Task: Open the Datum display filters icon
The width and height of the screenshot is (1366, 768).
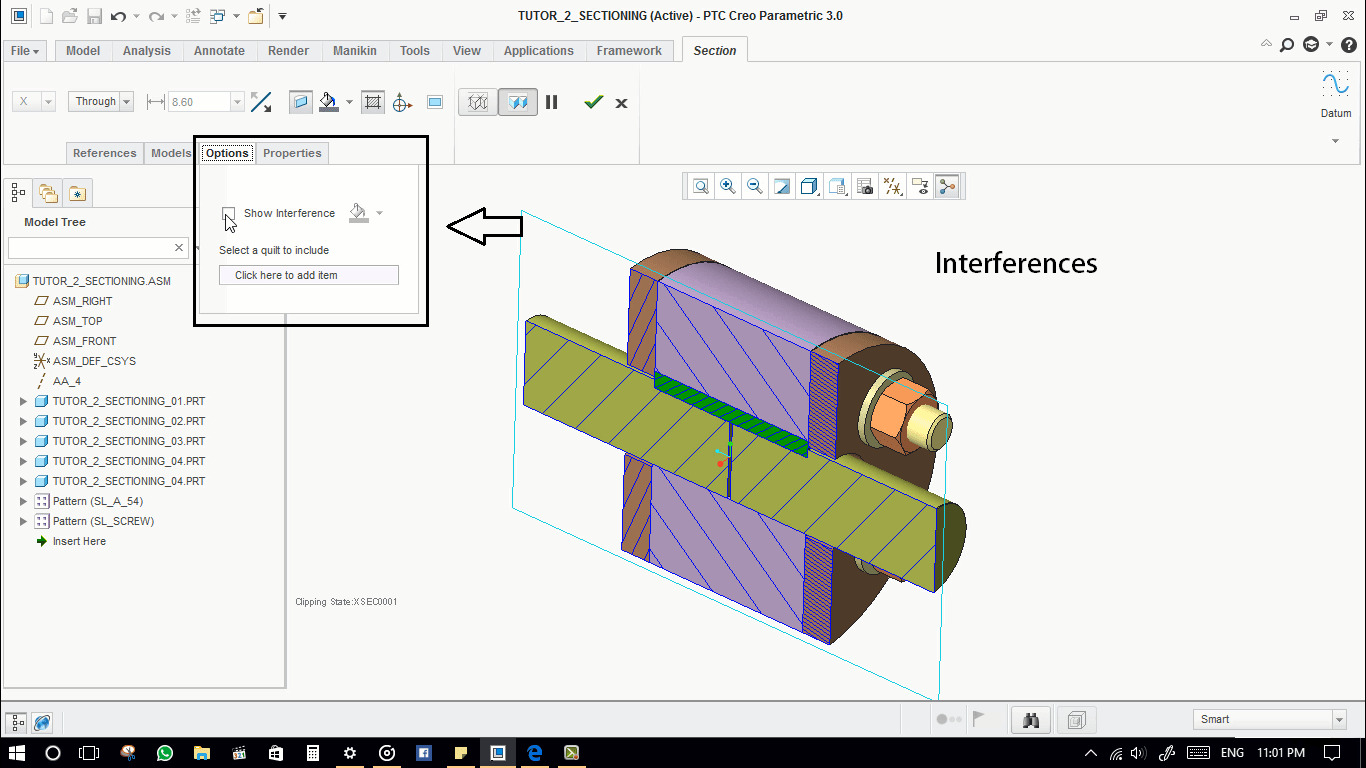Action: pyautogui.click(x=892, y=186)
